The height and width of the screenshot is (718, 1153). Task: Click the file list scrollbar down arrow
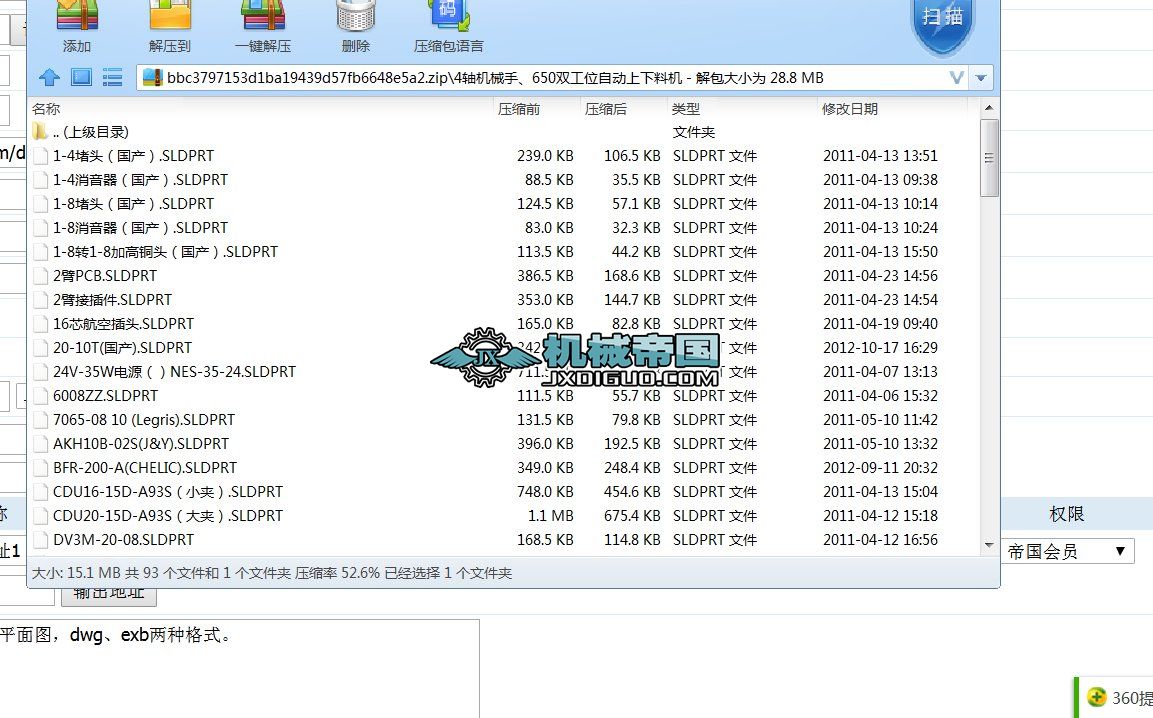(989, 545)
